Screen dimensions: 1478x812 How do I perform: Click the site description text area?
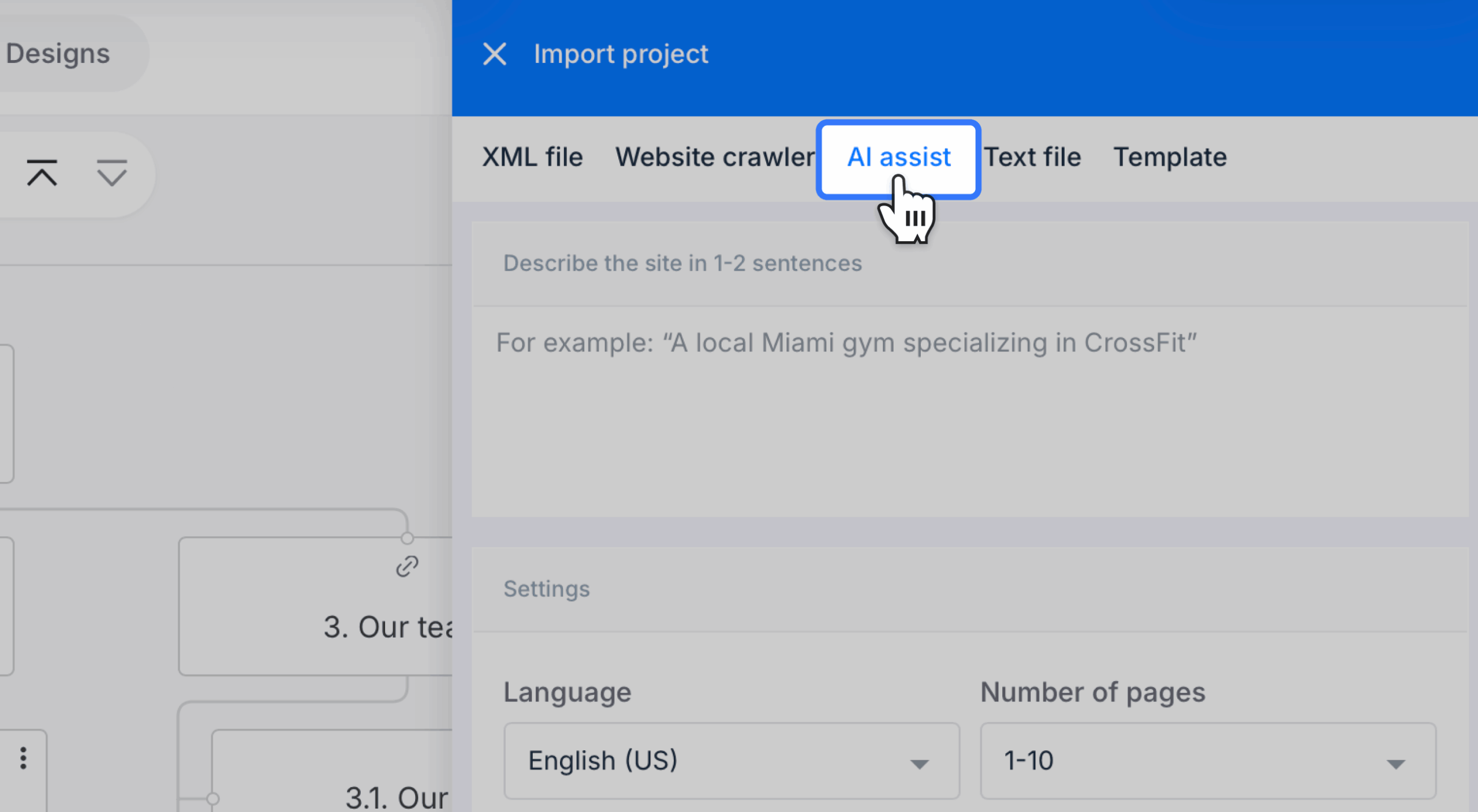pyautogui.click(x=970, y=411)
